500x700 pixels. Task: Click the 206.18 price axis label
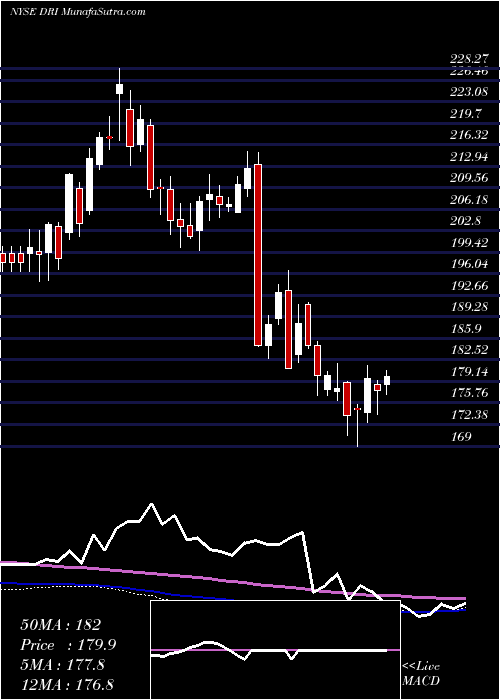tap(469, 200)
